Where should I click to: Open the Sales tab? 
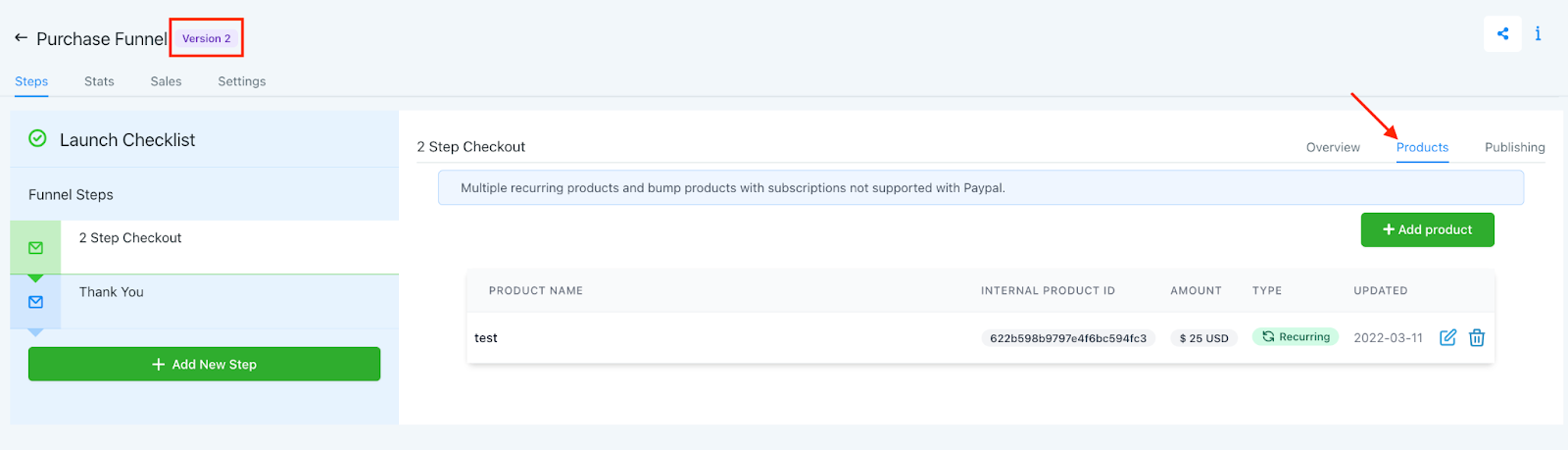[x=166, y=81]
